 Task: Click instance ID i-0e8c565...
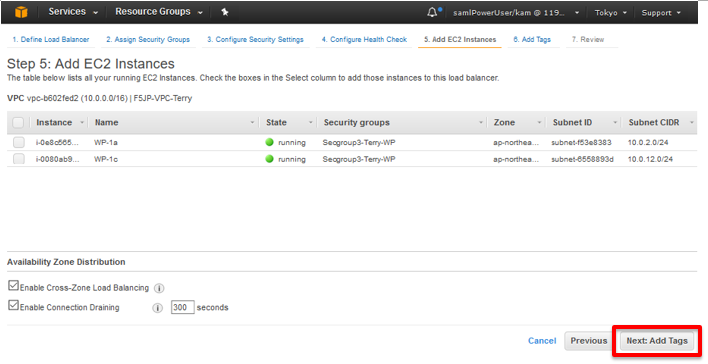click(57, 142)
